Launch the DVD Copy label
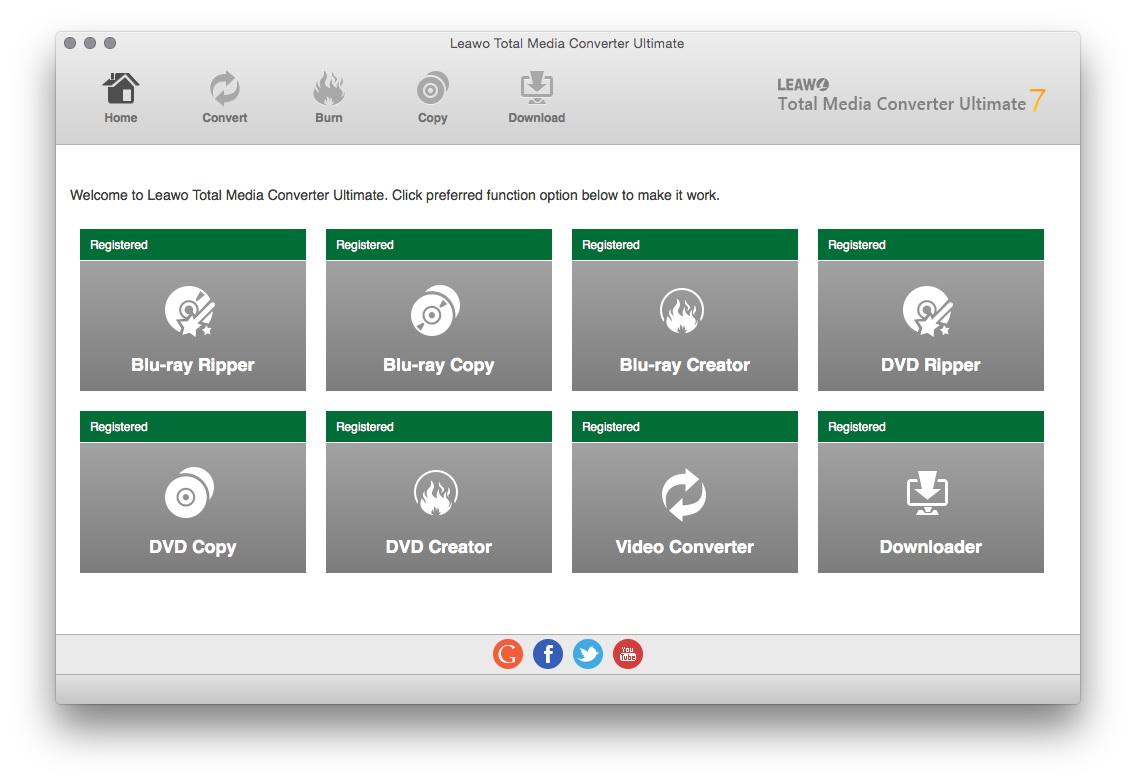The height and width of the screenshot is (784, 1136). 193,547
